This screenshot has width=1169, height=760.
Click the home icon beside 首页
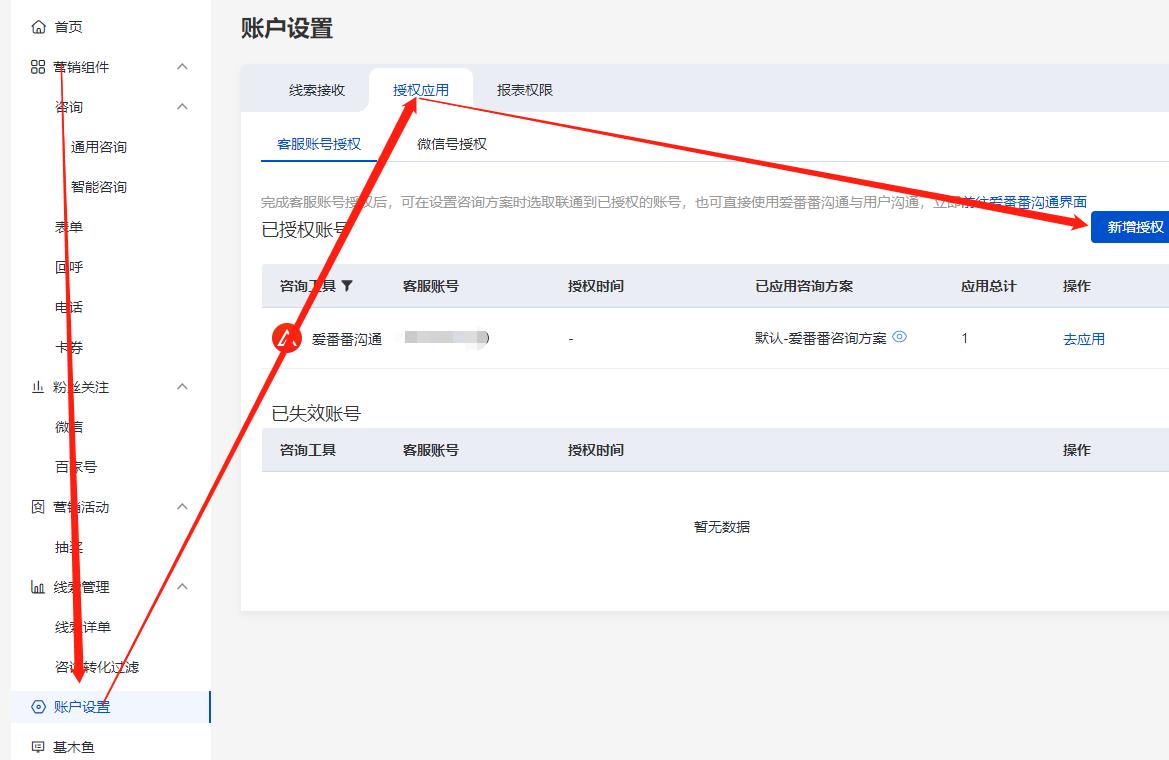point(38,27)
